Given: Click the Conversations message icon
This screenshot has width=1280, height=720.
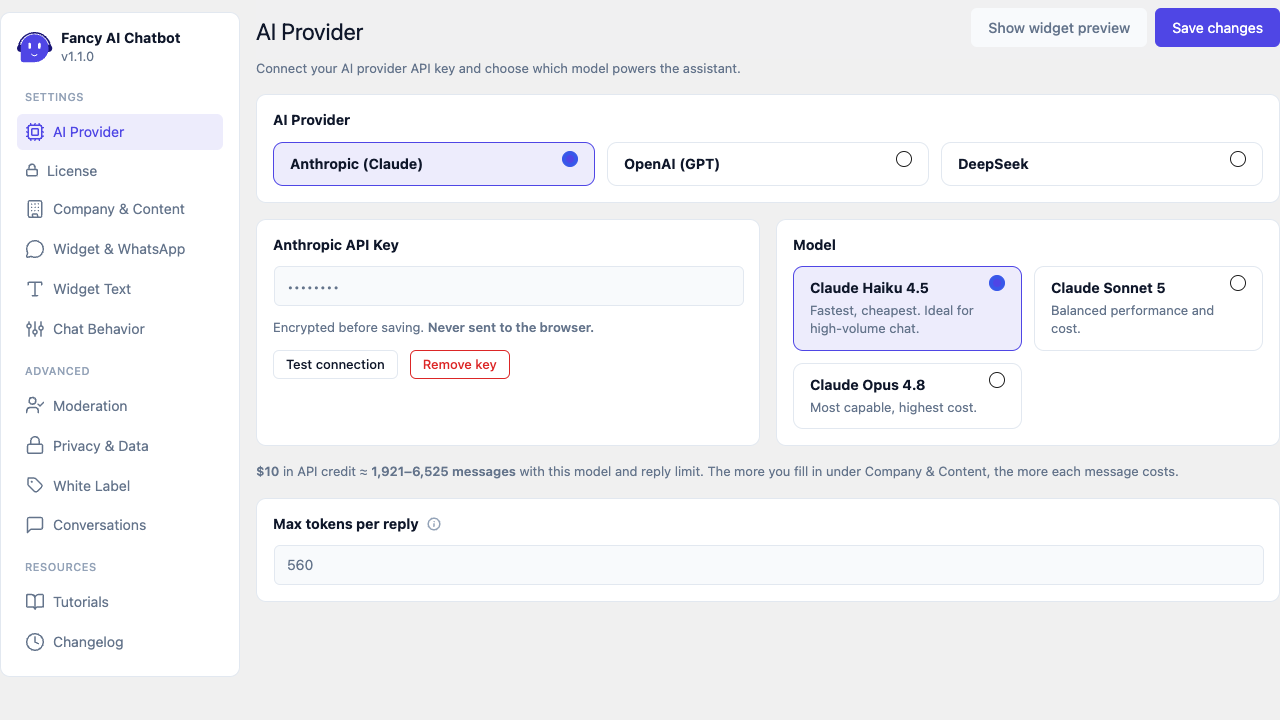Looking at the screenshot, I should tap(35, 525).
